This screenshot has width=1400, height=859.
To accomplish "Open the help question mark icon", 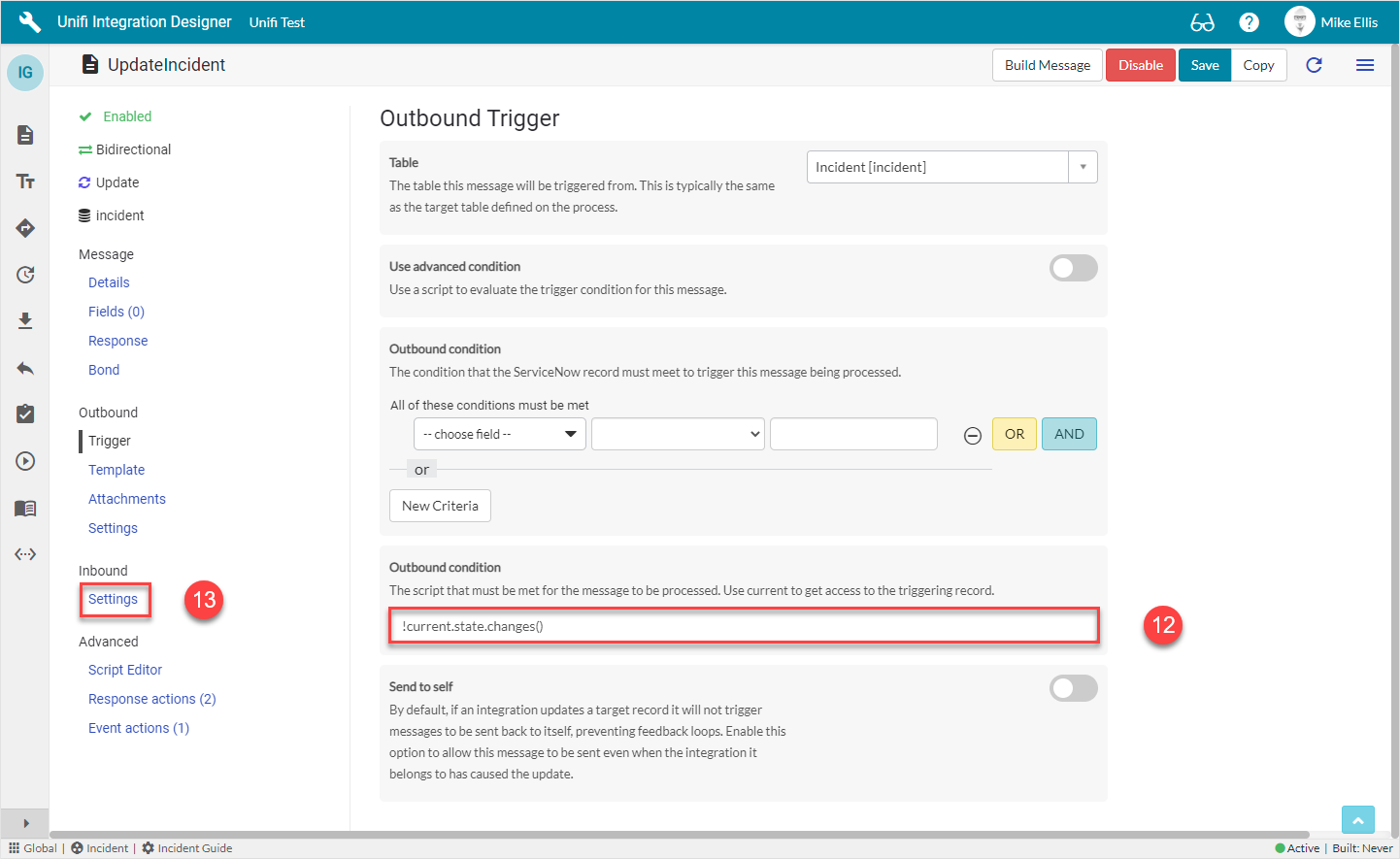I will coord(1250,22).
